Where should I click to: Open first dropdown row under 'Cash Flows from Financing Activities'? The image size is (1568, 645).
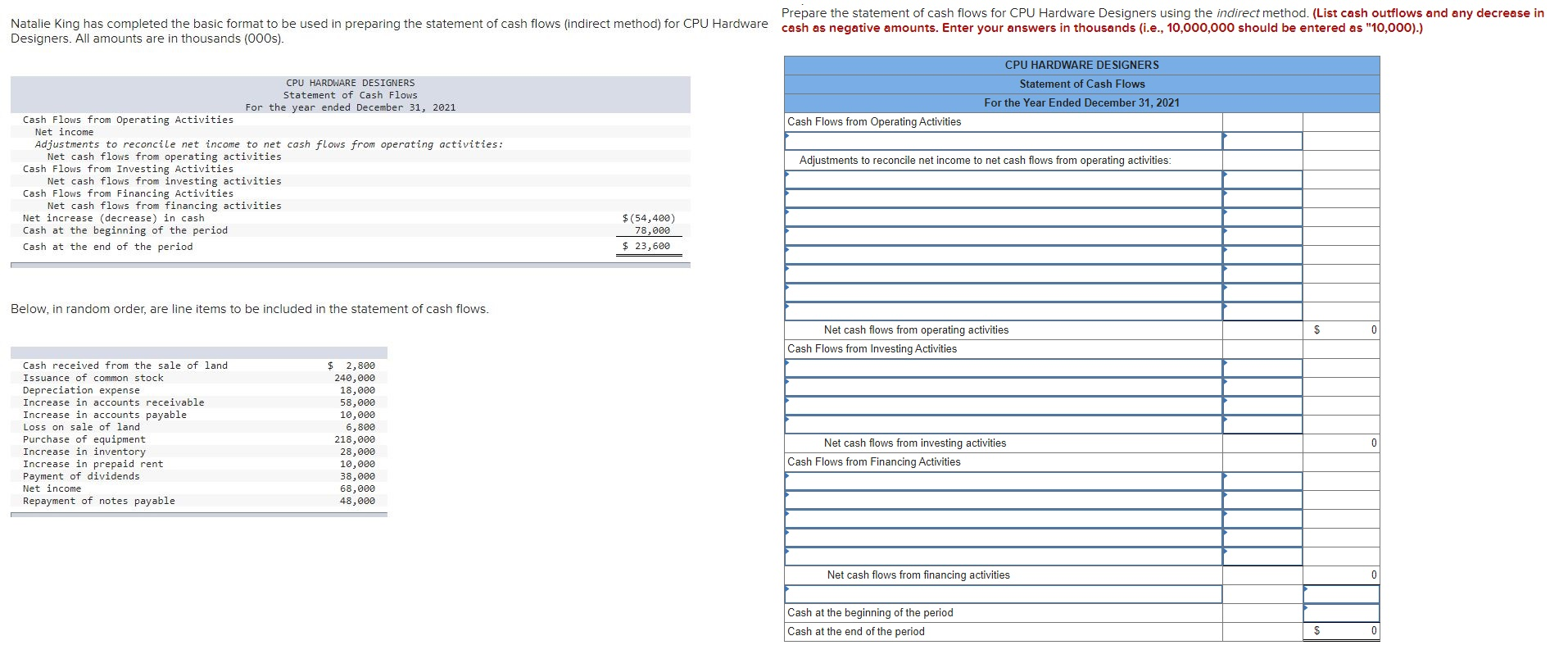1004,481
